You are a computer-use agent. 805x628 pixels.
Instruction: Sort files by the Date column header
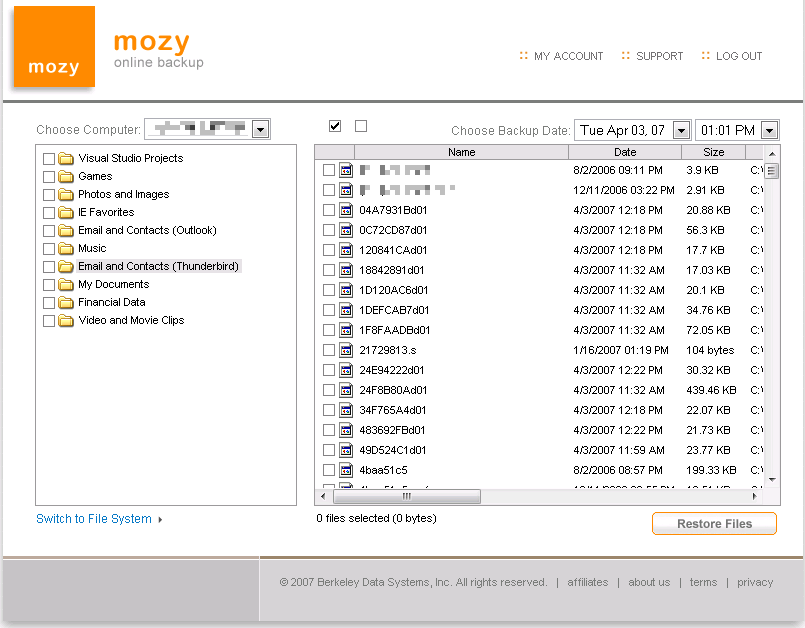coord(625,152)
